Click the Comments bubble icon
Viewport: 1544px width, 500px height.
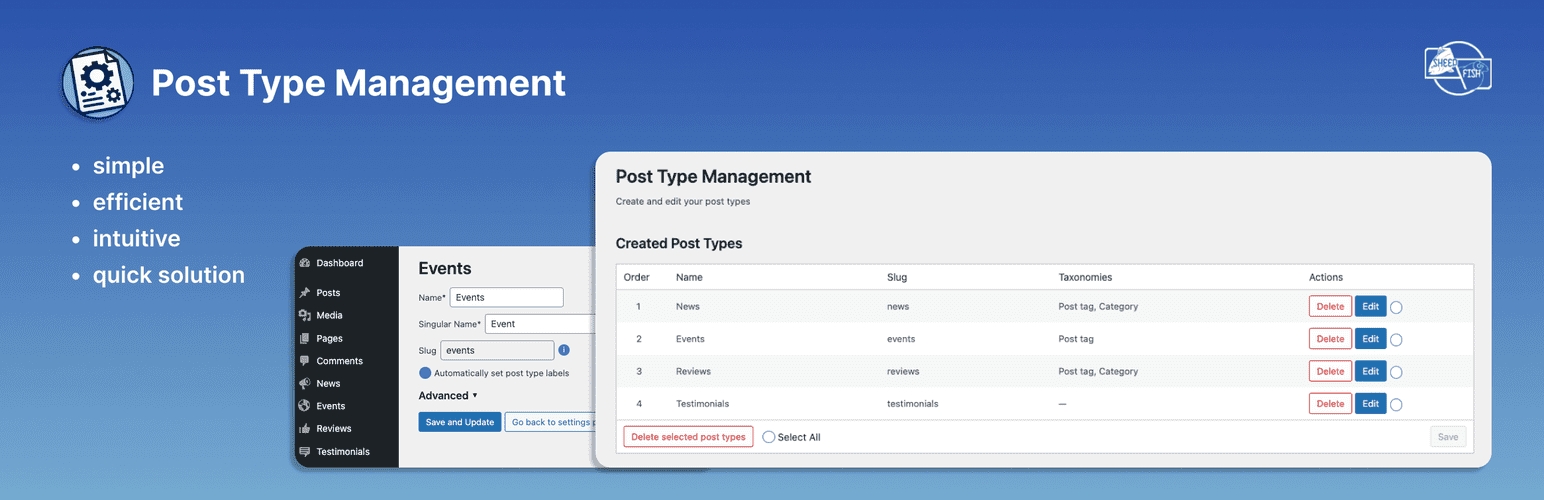pos(304,361)
